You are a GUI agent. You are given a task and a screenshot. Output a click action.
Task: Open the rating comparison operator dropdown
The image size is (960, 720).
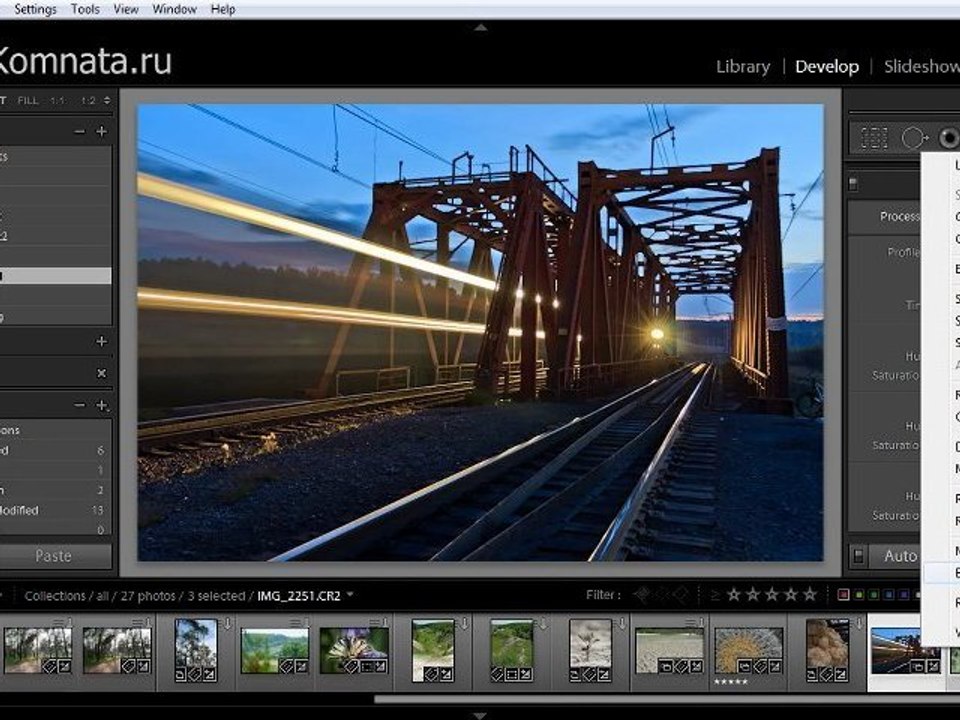(714, 595)
